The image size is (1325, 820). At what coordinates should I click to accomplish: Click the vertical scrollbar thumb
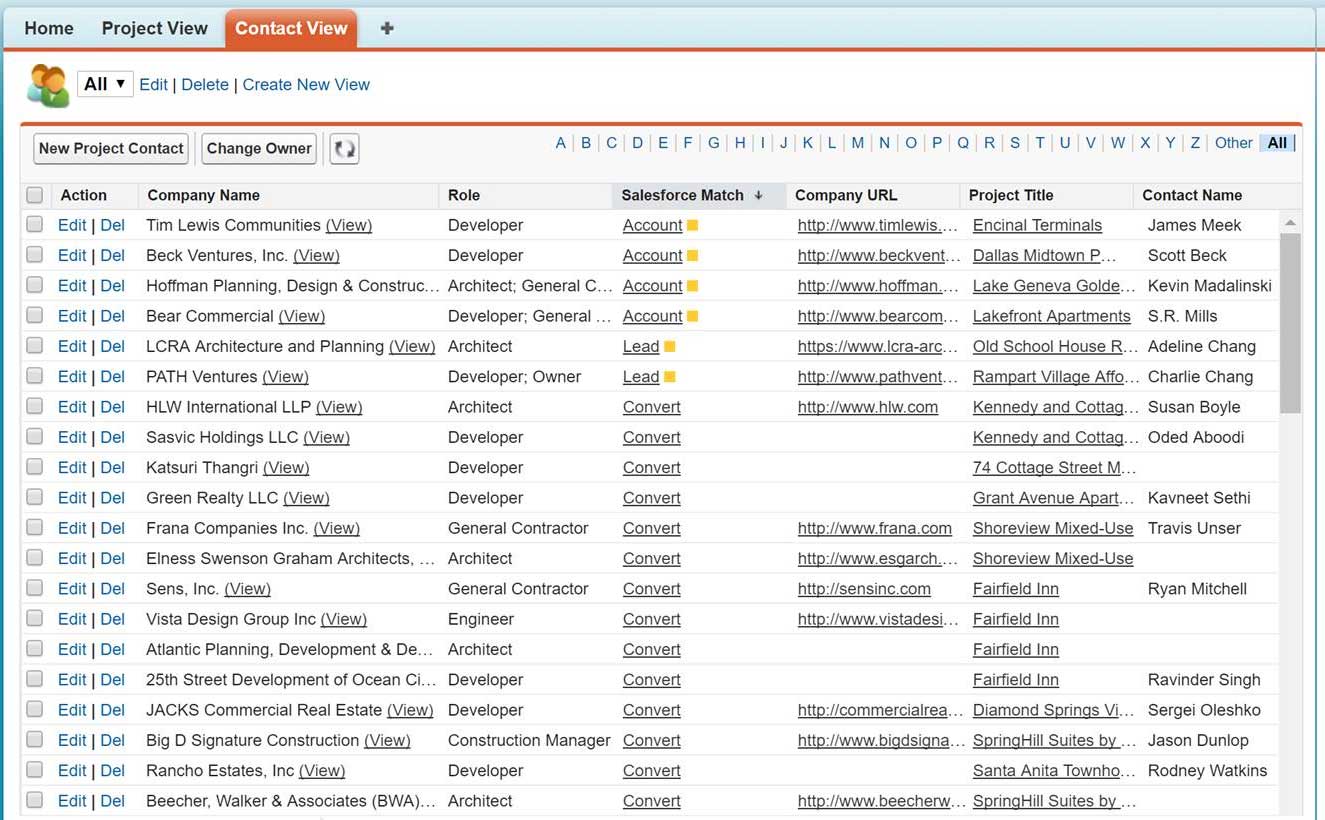(x=1290, y=322)
